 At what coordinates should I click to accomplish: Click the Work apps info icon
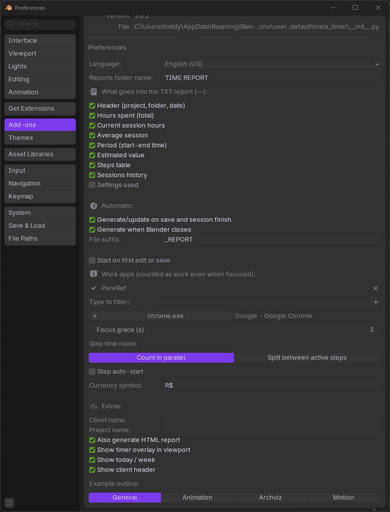[x=94, y=274]
